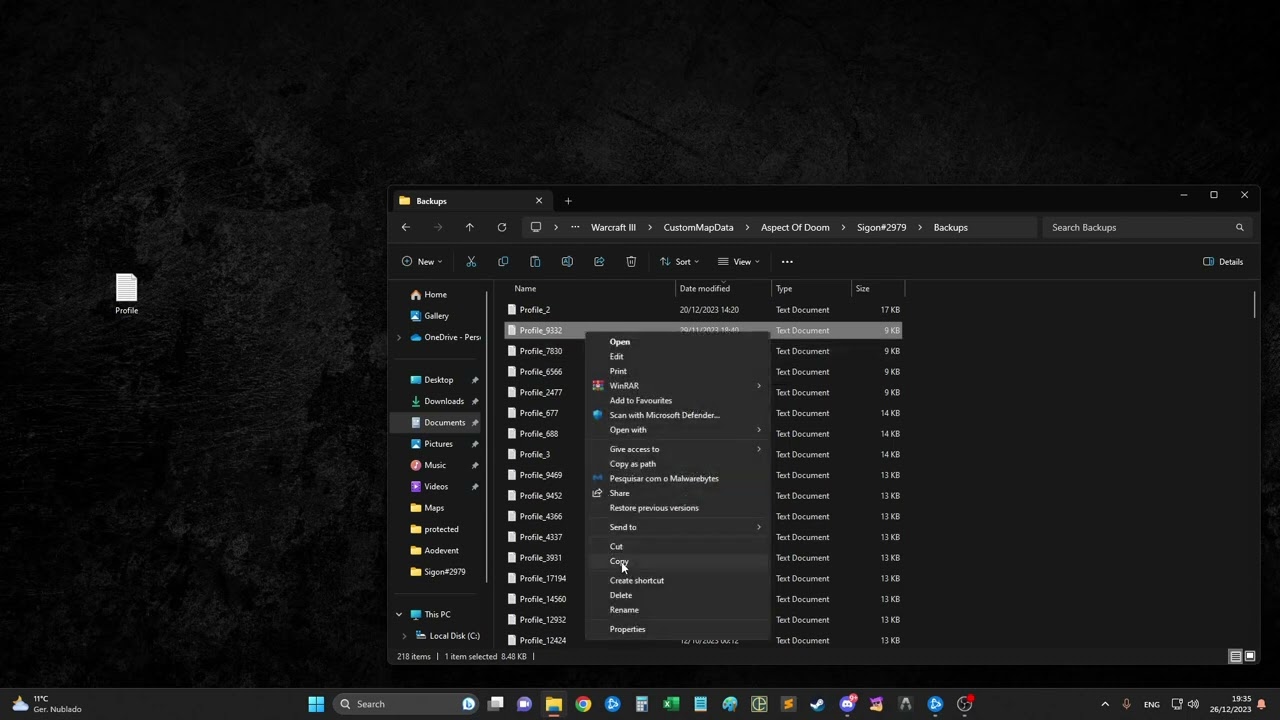1280x720 pixels.
Task: Open the Sort dropdown
Action: click(680, 262)
